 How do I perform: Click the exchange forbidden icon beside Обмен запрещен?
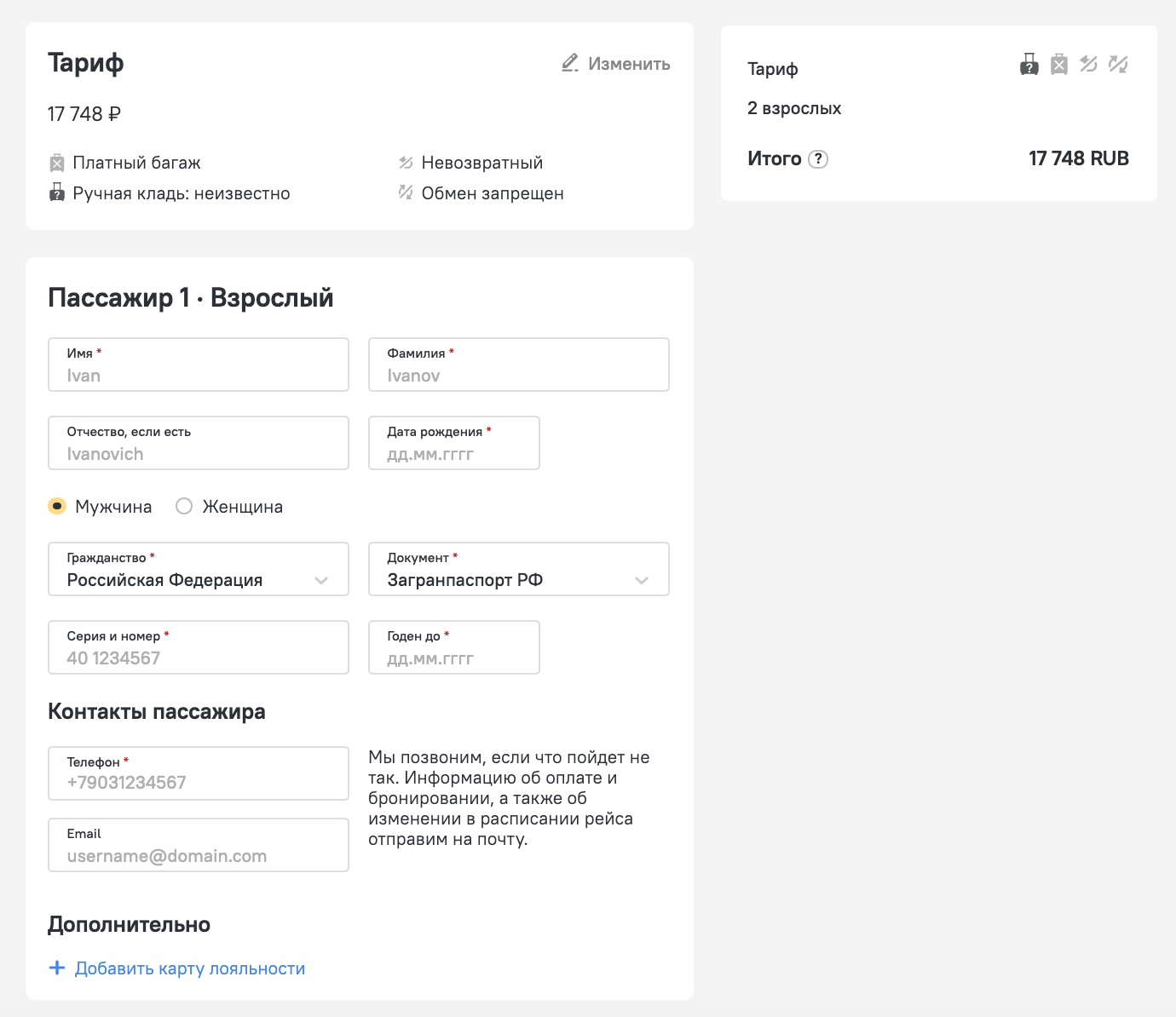point(406,192)
